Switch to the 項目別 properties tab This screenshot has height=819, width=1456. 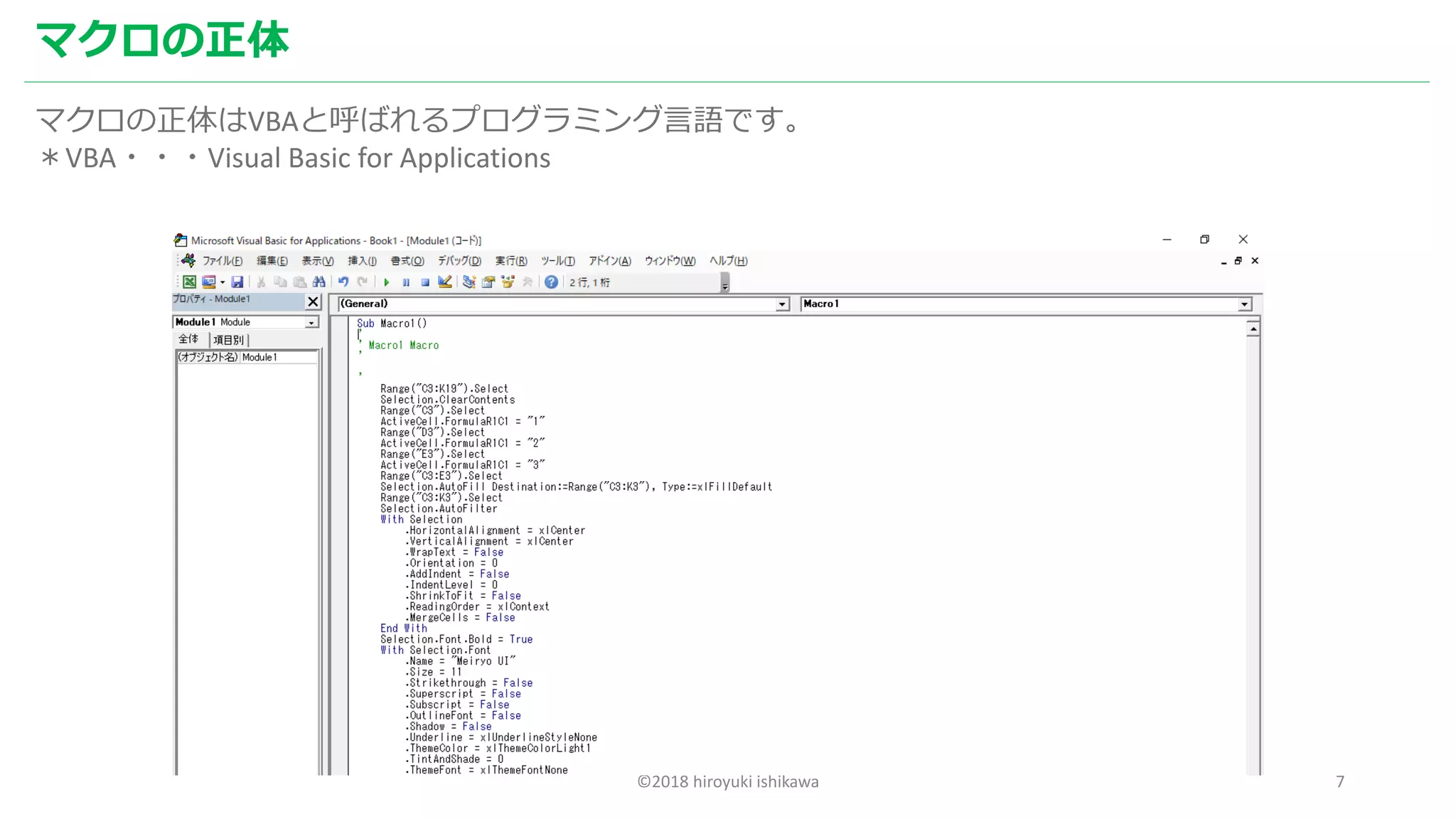pyautogui.click(x=228, y=340)
